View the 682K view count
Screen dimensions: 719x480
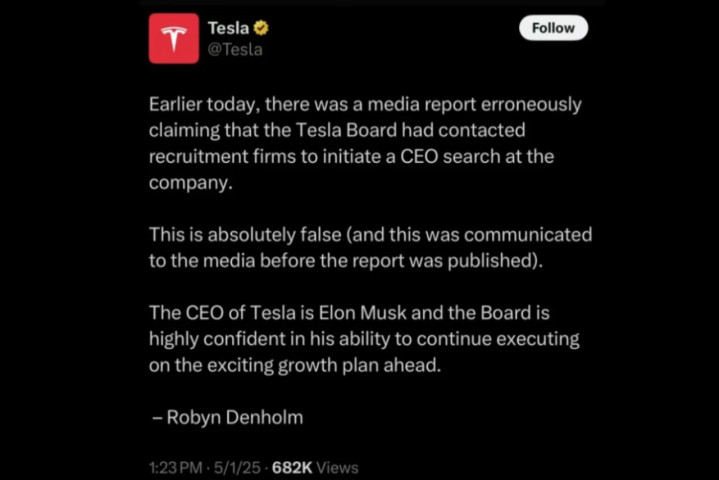click(292, 468)
